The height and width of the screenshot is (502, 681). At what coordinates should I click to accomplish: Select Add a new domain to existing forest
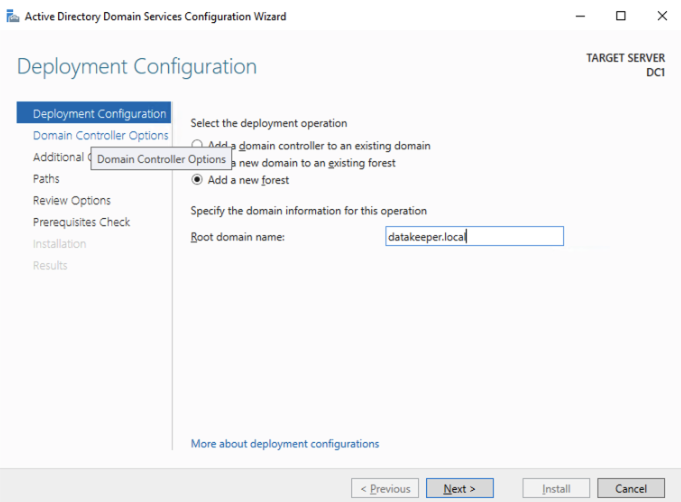click(197, 163)
